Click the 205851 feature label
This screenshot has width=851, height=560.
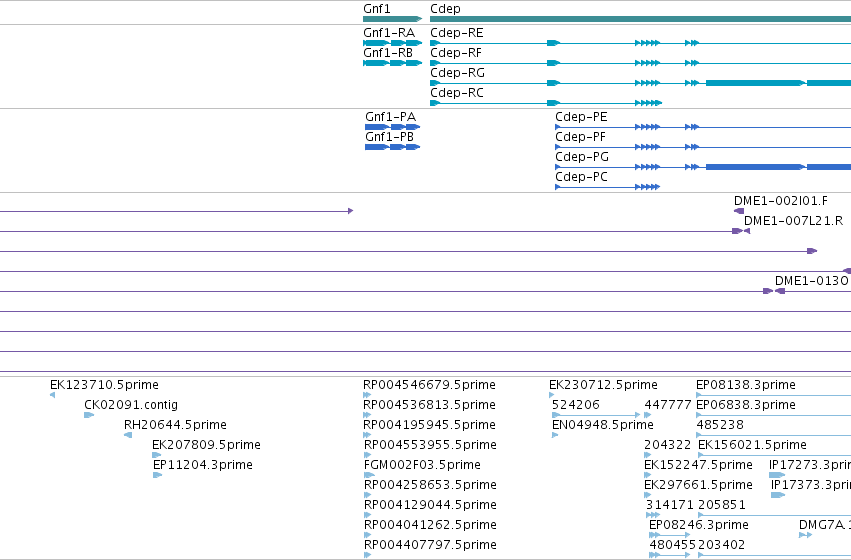click(722, 505)
